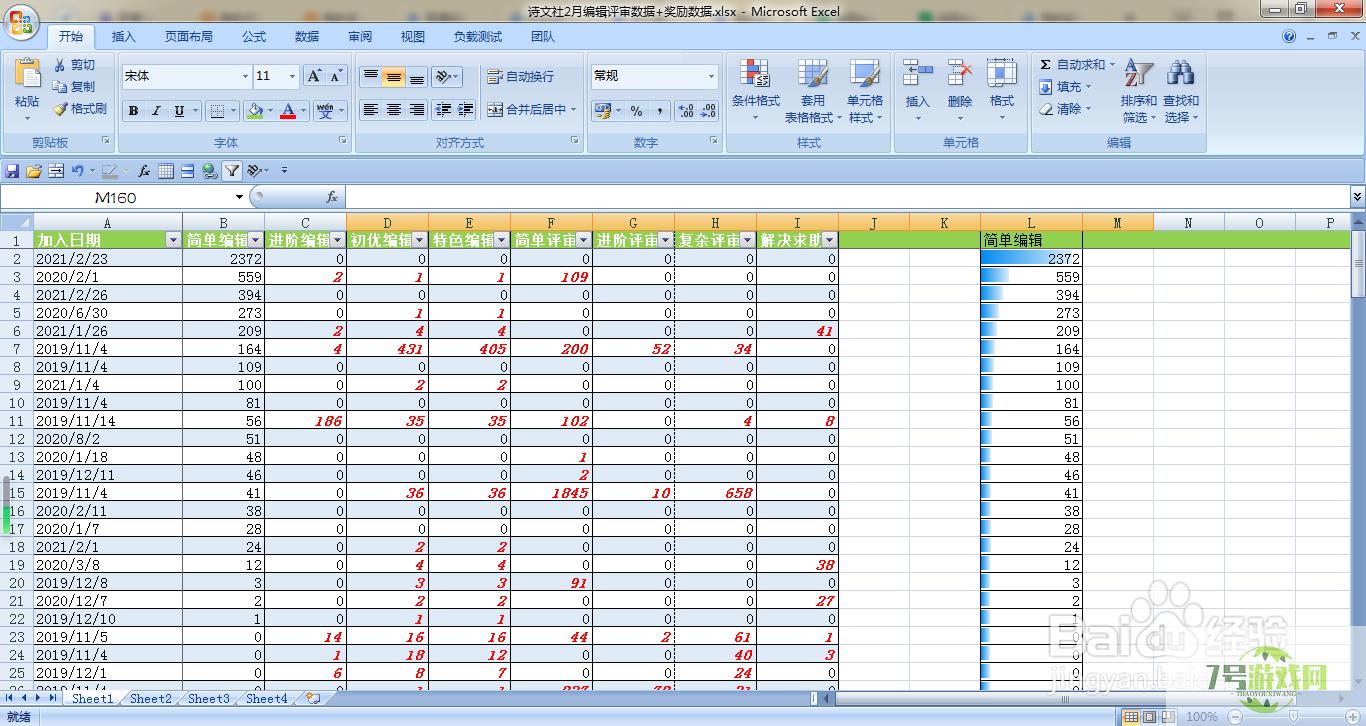Click the increase decimal icon
Screen dimensions: 1366x726
click(686, 111)
